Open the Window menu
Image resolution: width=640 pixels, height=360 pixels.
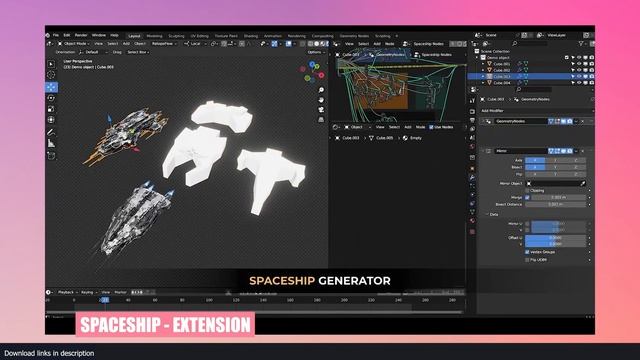[x=98, y=36]
